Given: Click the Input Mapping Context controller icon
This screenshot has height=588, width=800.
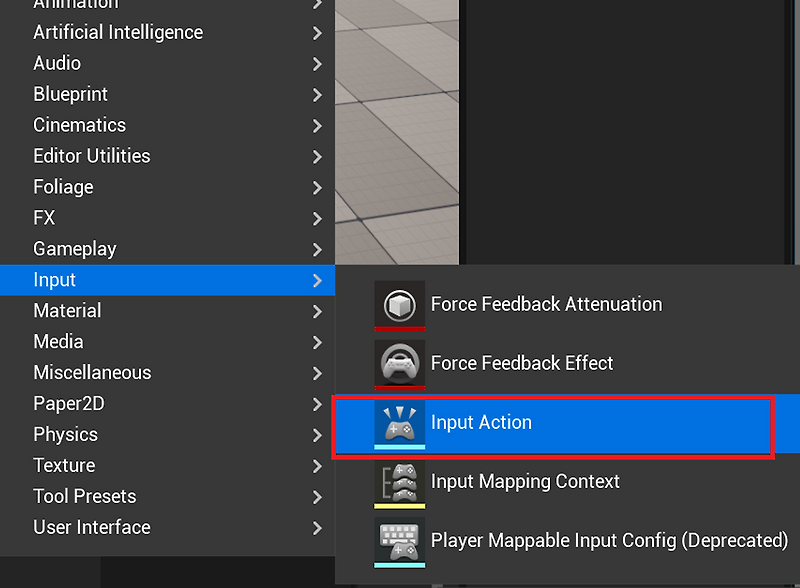Looking at the screenshot, I should click(397, 481).
